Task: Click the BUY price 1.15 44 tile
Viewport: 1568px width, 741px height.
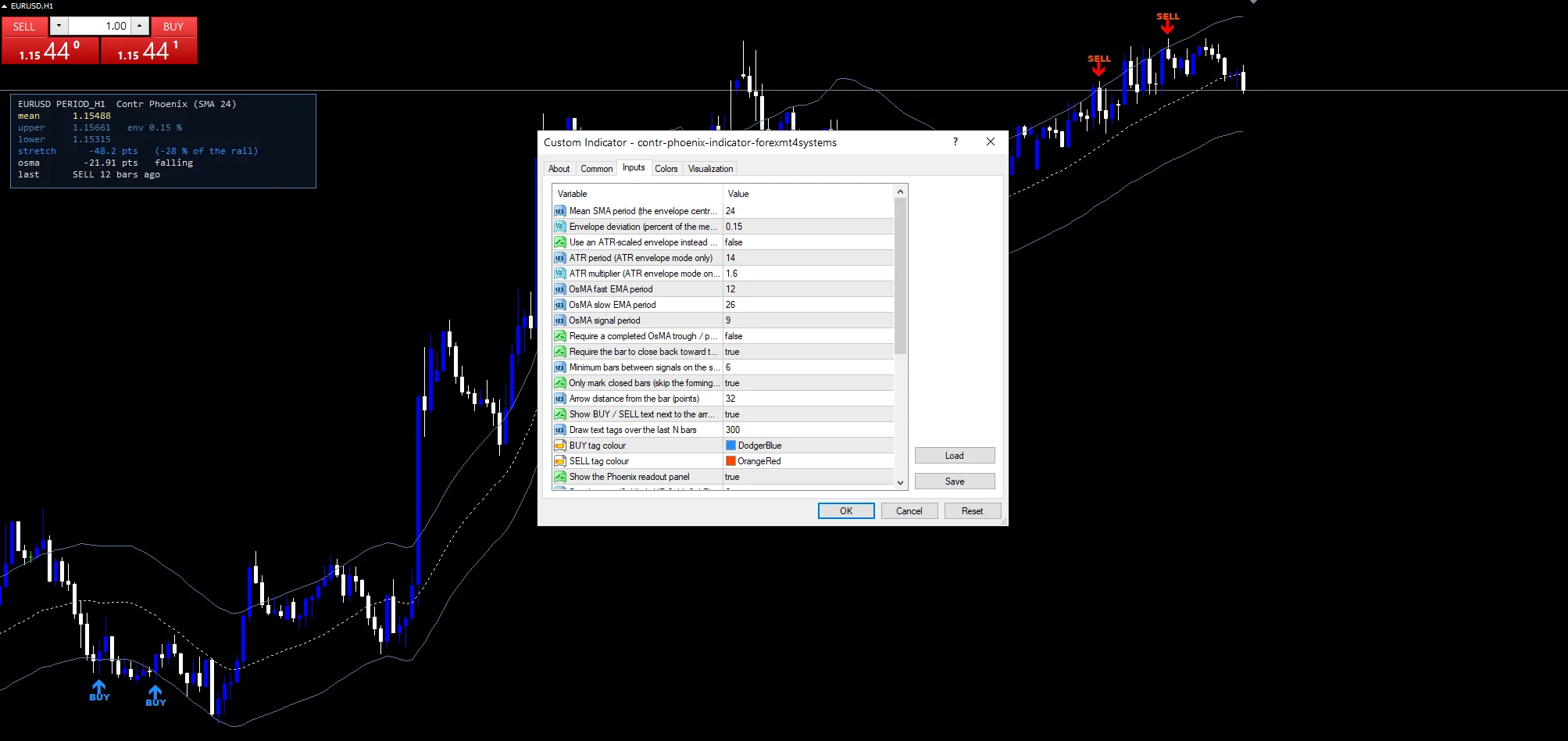Action: tap(149, 51)
